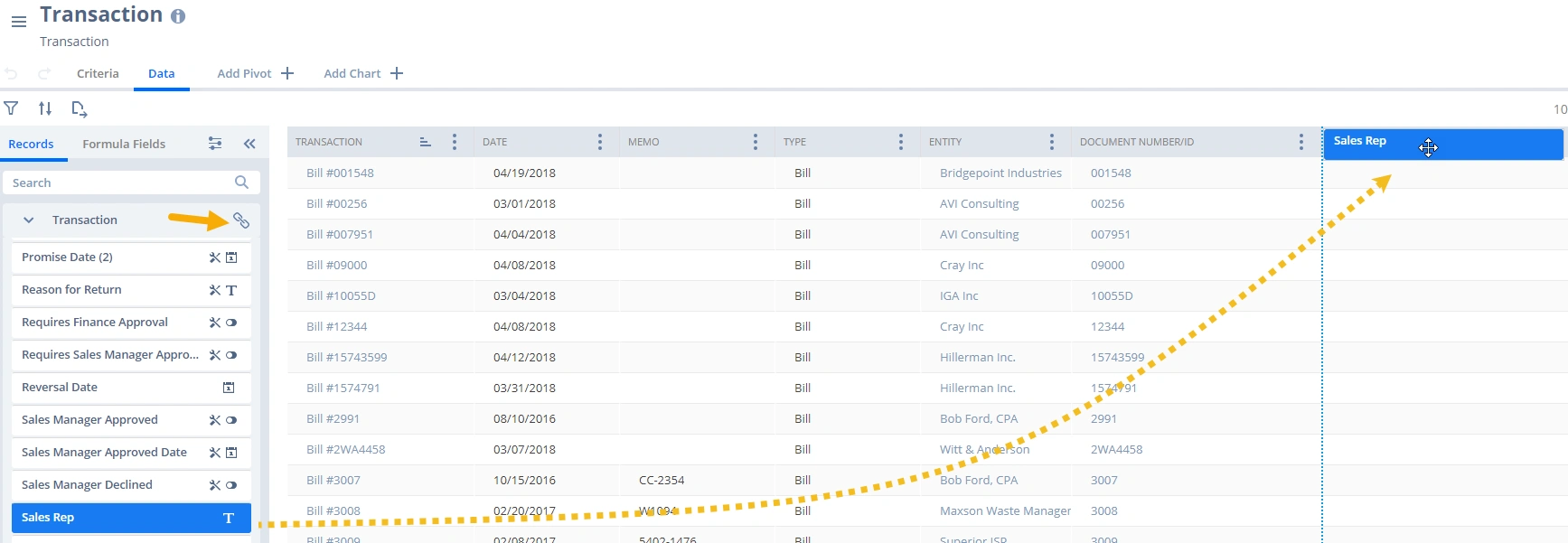Collapse the fields side panel
The height and width of the screenshot is (543, 1568).
(249, 144)
